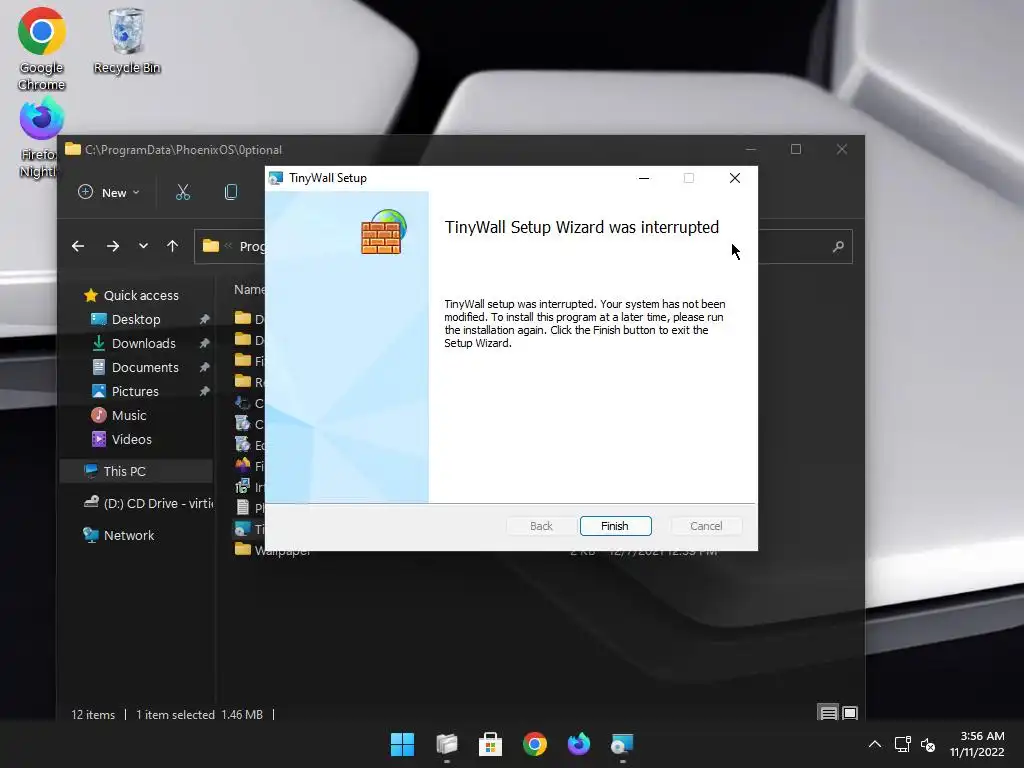Viewport: 1024px width, 768px height.
Task: Go forward in File Explorer
Action: point(113,246)
